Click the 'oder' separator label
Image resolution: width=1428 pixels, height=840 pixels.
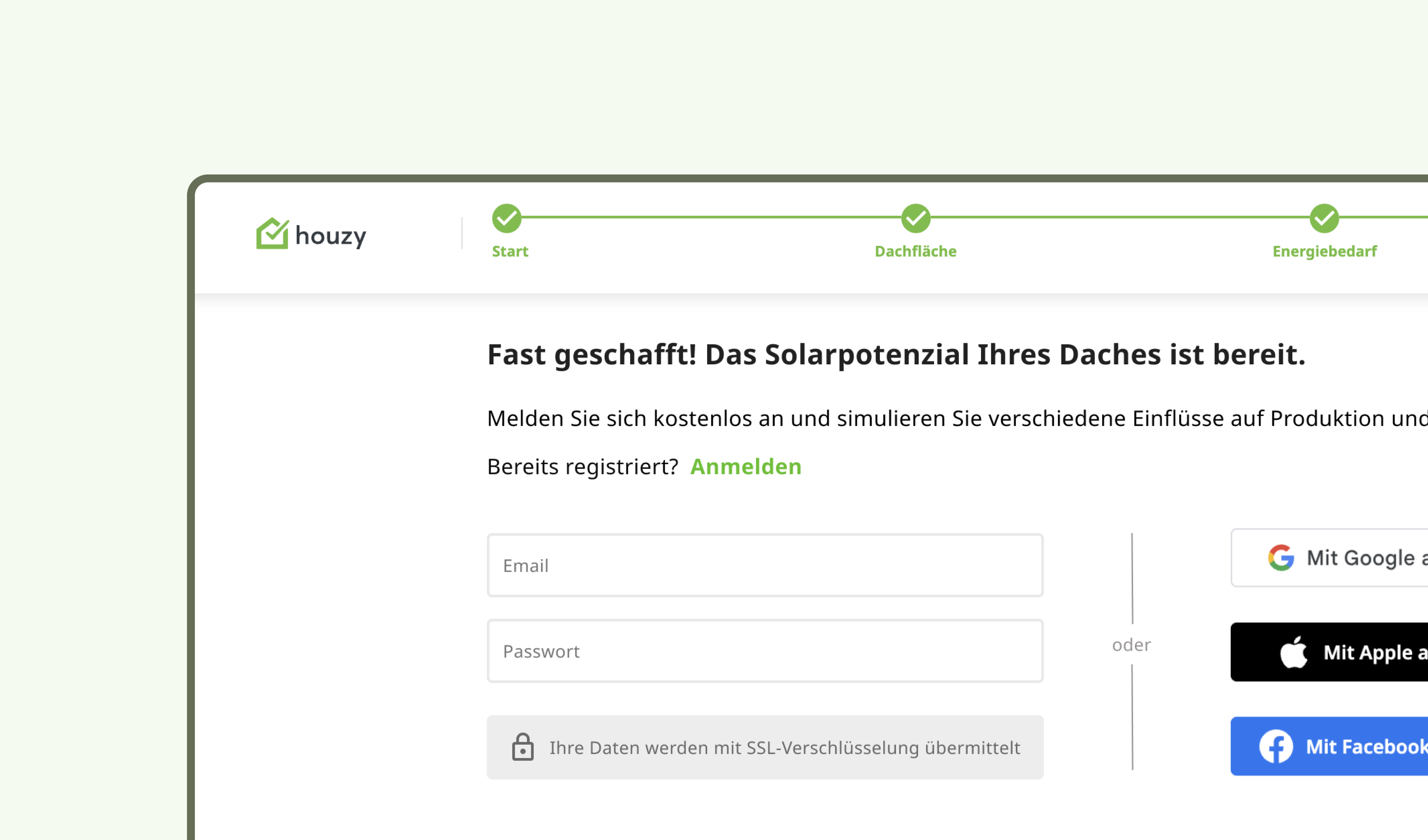pyautogui.click(x=1132, y=644)
